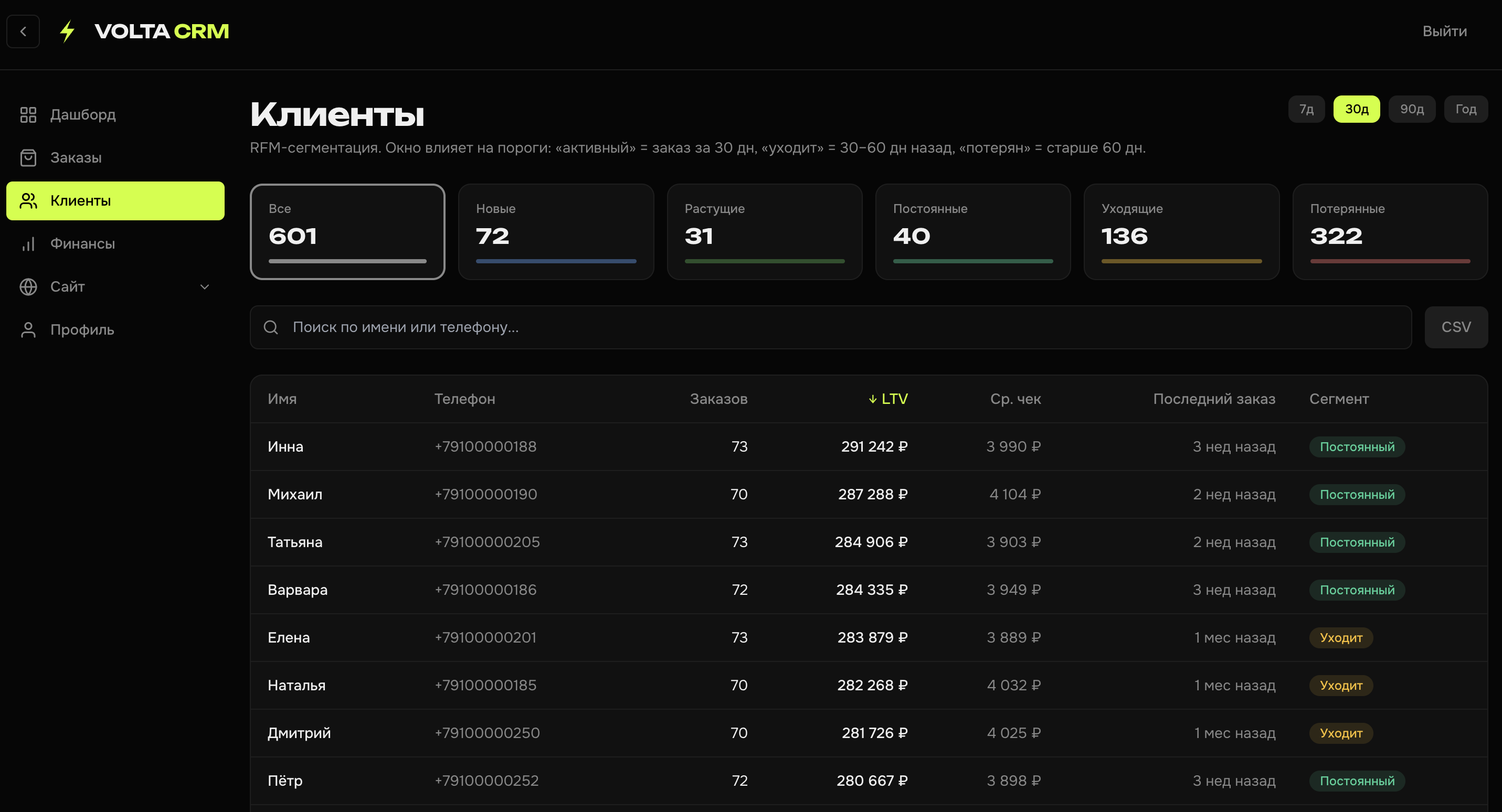
Task: Click Постоянный badge in Инна row
Action: [1357, 447]
